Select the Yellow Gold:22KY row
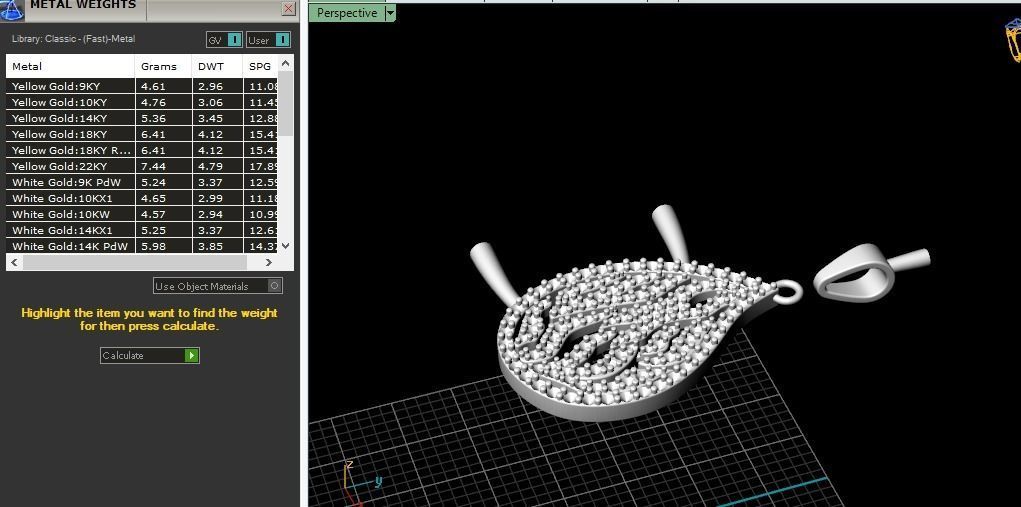The height and width of the screenshot is (507, 1021). coord(142,166)
